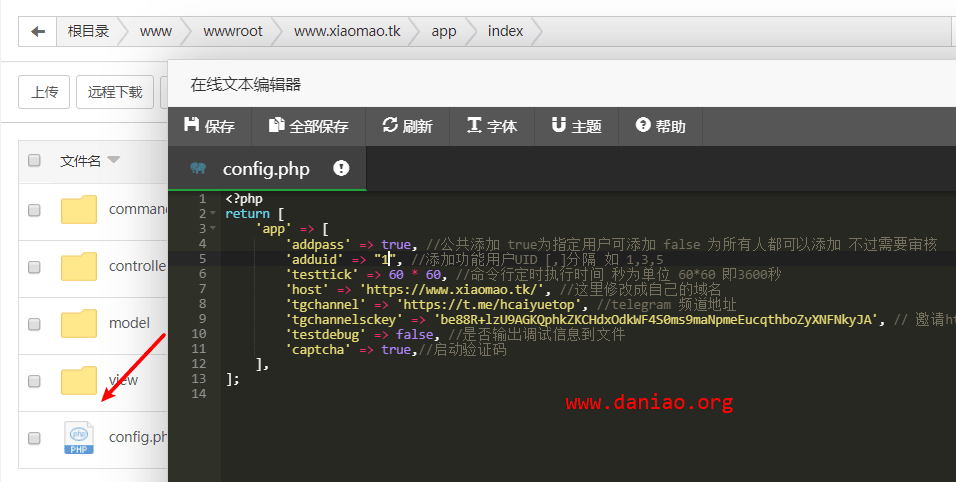Check the config.php file checkbox
Viewport: 956px width, 482px height.
point(34,438)
